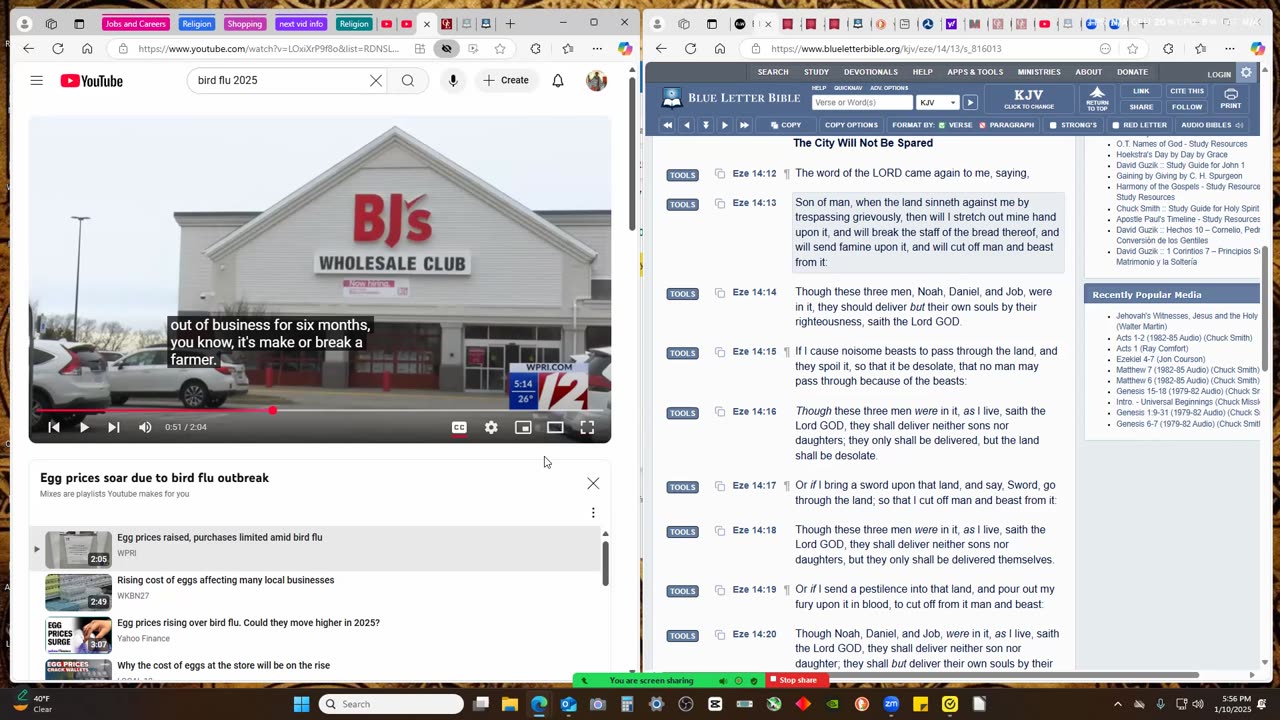
Task: Open 'Rising cost of eggs affecting many local businesses'
Action: (x=225, y=580)
